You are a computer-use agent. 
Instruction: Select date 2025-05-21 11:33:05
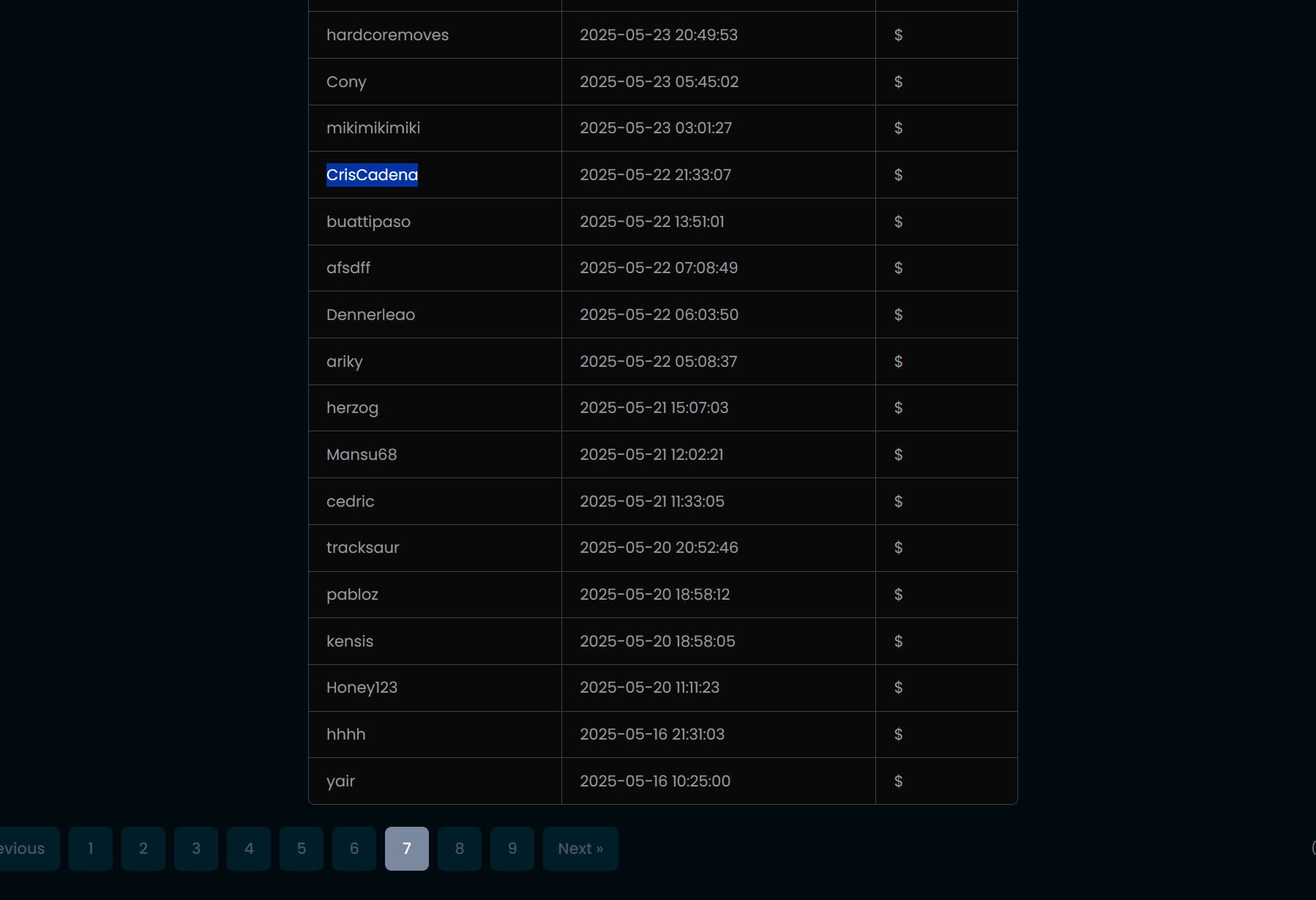coord(652,502)
